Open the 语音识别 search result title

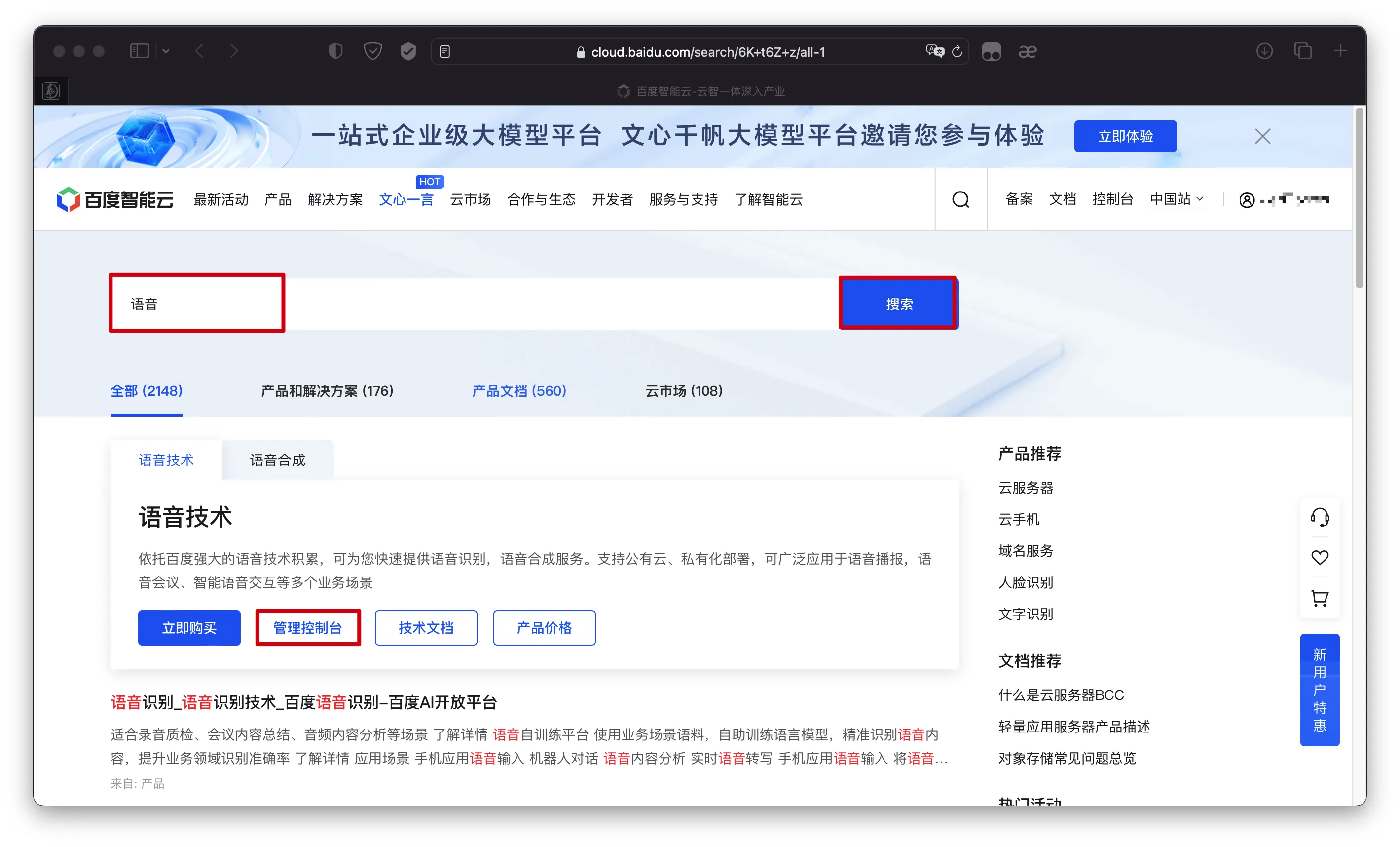[x=304, y=702]
